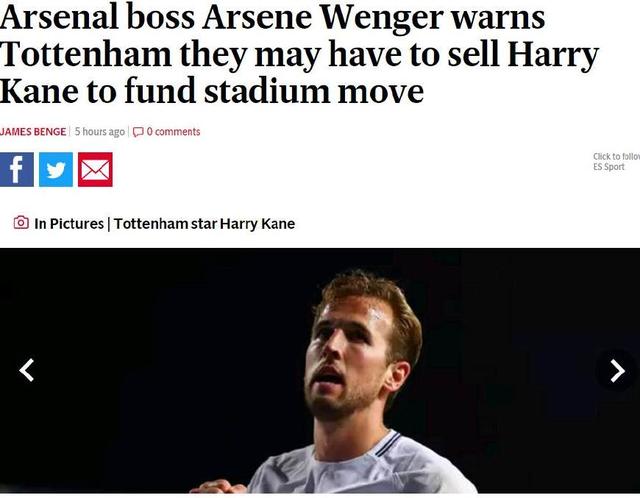Click the camera icon beside In Pictures
Screen dimensions: 640x498
(21, 223)
